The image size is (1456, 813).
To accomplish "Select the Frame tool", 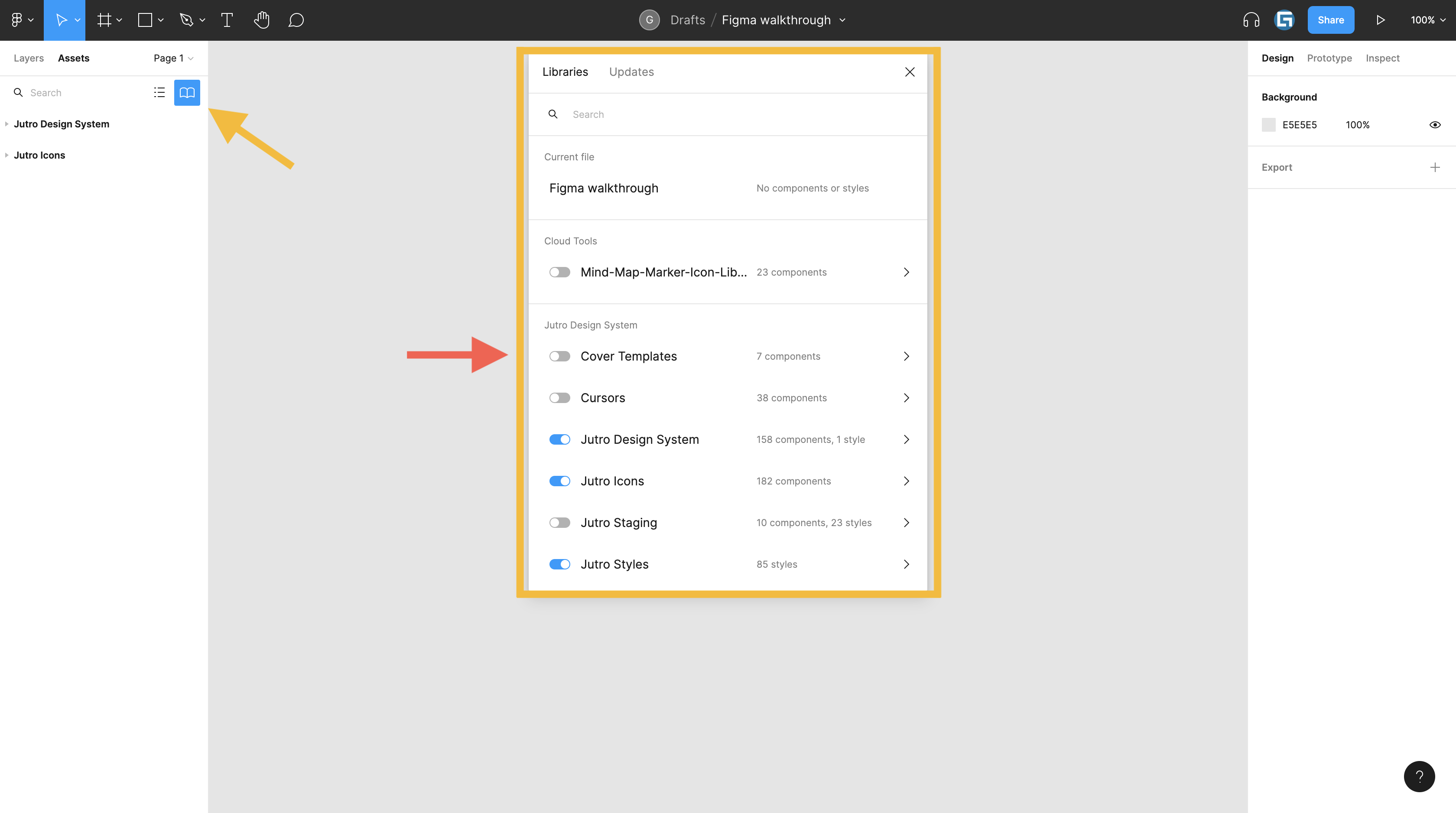I will point(104,20).
